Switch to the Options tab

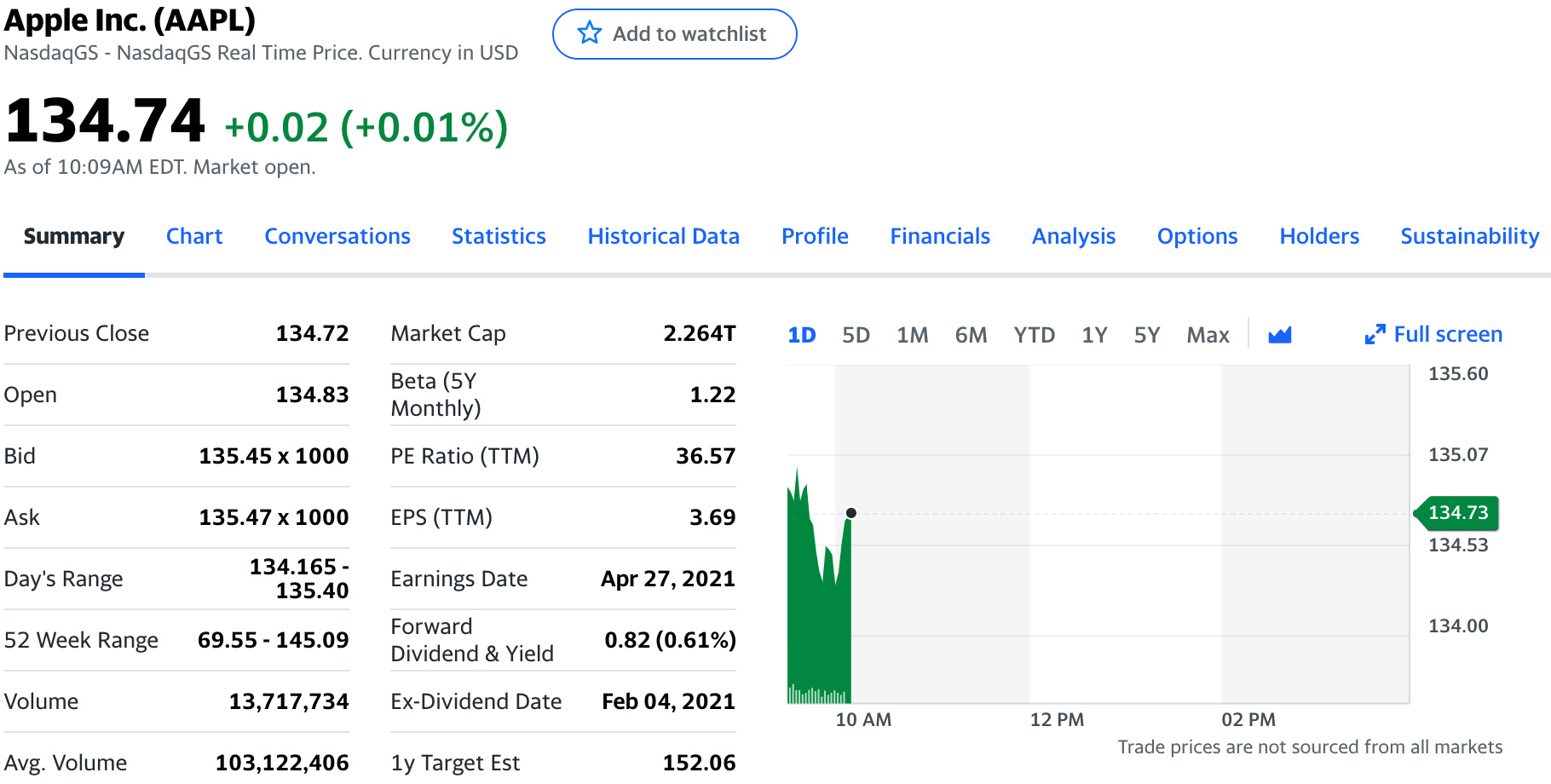coord(1197,236)
